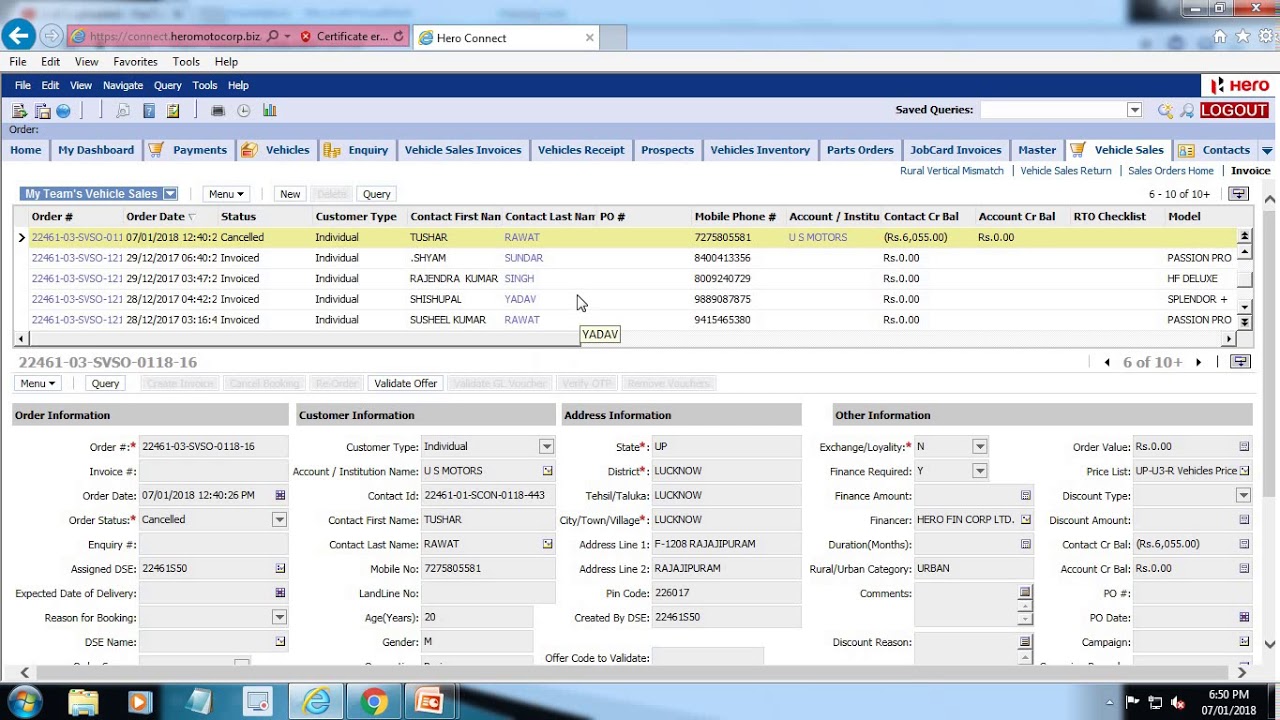Switch to Prospects tab

667,150
